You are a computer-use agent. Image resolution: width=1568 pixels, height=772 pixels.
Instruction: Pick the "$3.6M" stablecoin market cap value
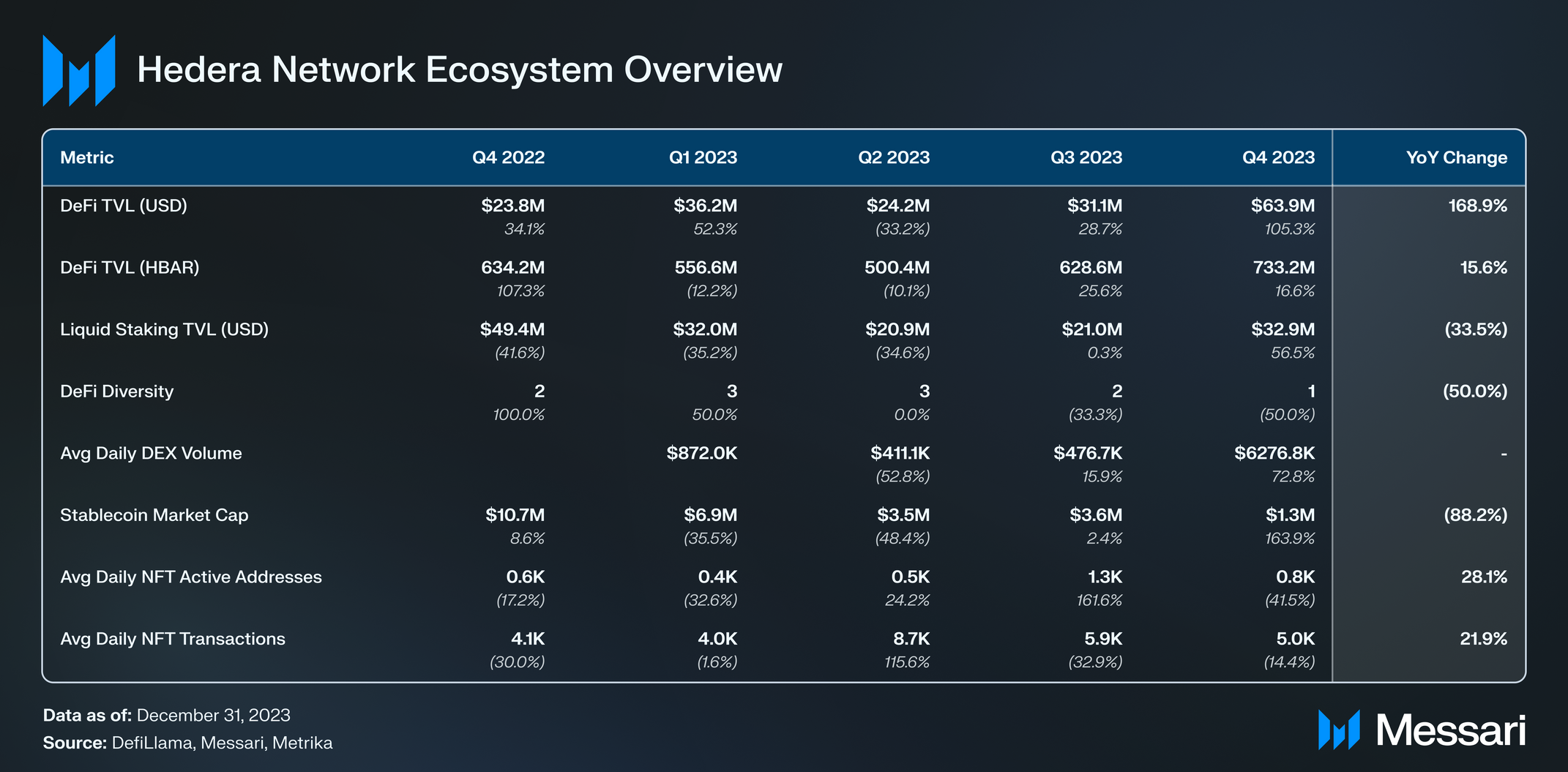pyautogui.click(x=1096, y=515)
